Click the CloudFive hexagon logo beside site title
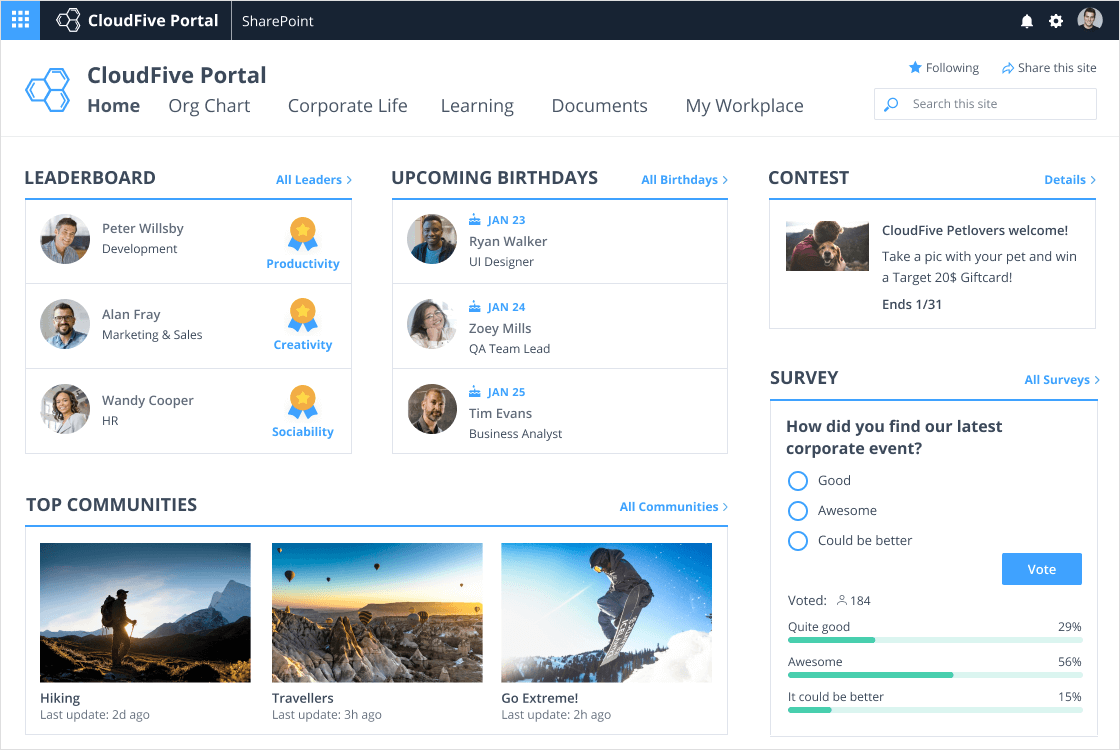Screen dimensions: 1120x750 pyautogui.click(x=47, y=90)
